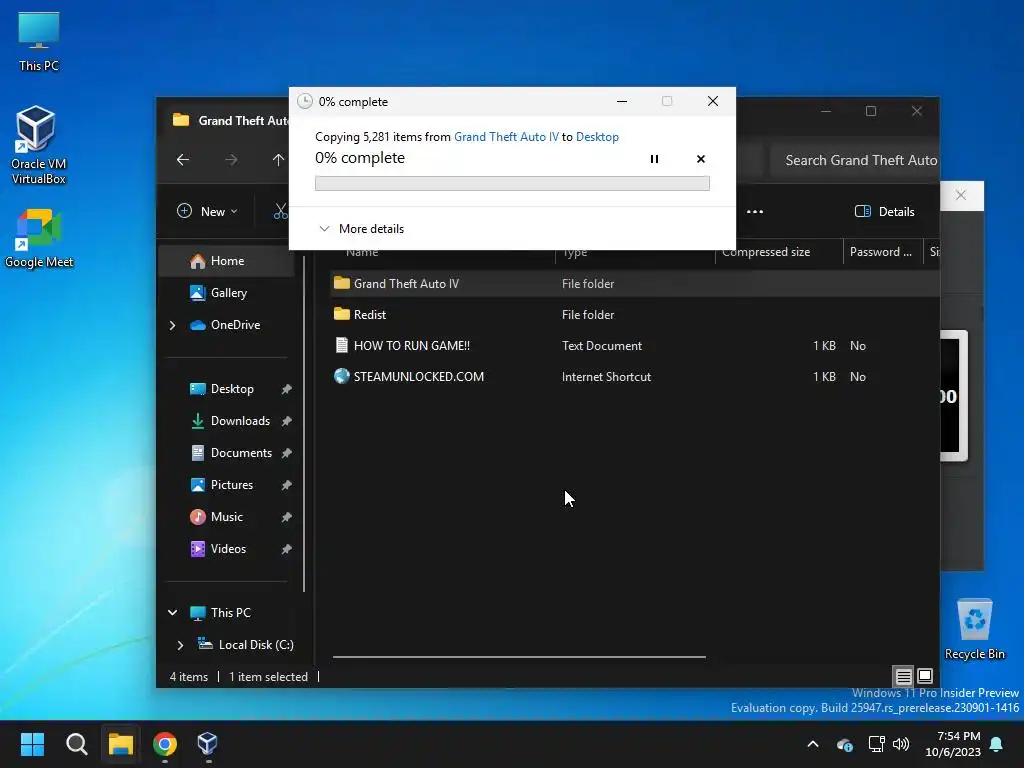Viewport: 1024px width, 768px height.
Task: Go up one folder level
Action: pos(278,160)
